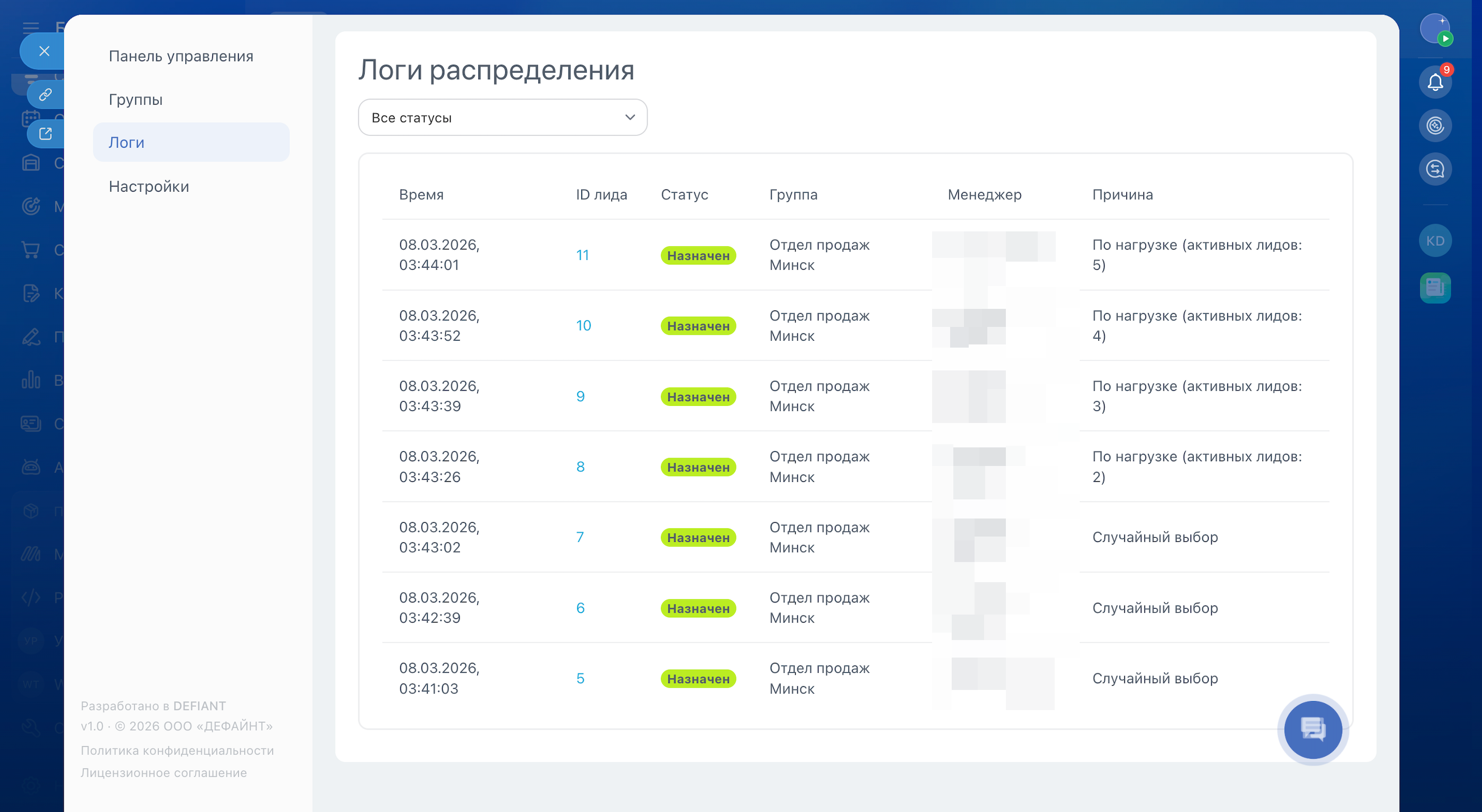The width and height of the screenshot is (1482, 812).
Task: Open the blue chat bubble widget
Action: [1313, 729]
